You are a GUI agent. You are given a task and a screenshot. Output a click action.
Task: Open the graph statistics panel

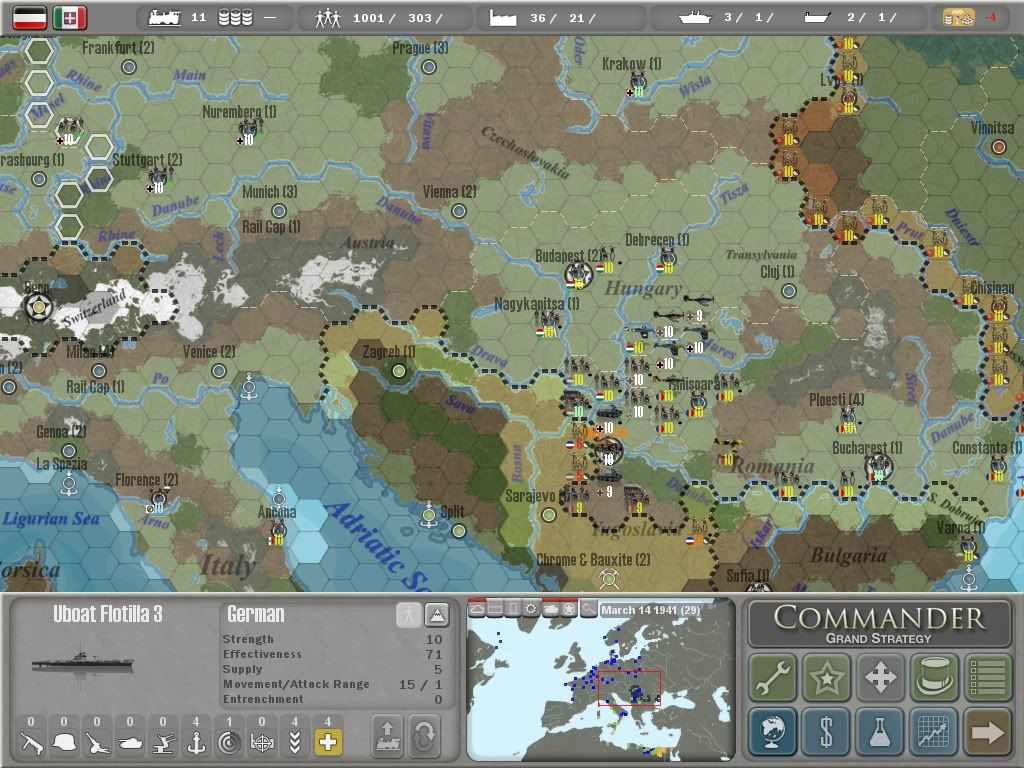click(935, 731)
